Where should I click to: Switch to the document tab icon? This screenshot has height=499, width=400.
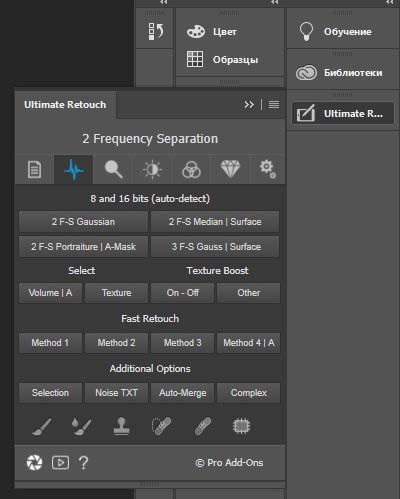34,169
